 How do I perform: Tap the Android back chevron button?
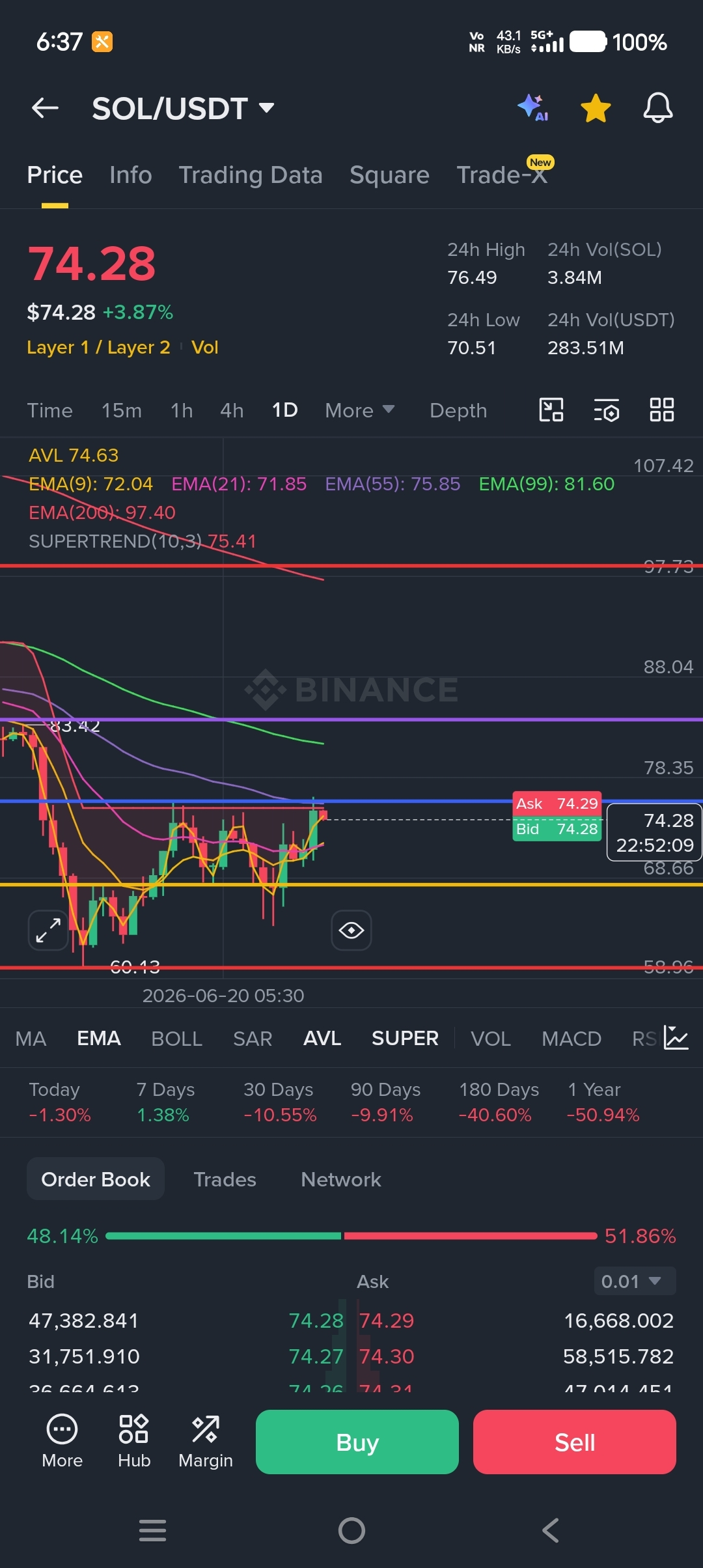[x=551, y=1530]
